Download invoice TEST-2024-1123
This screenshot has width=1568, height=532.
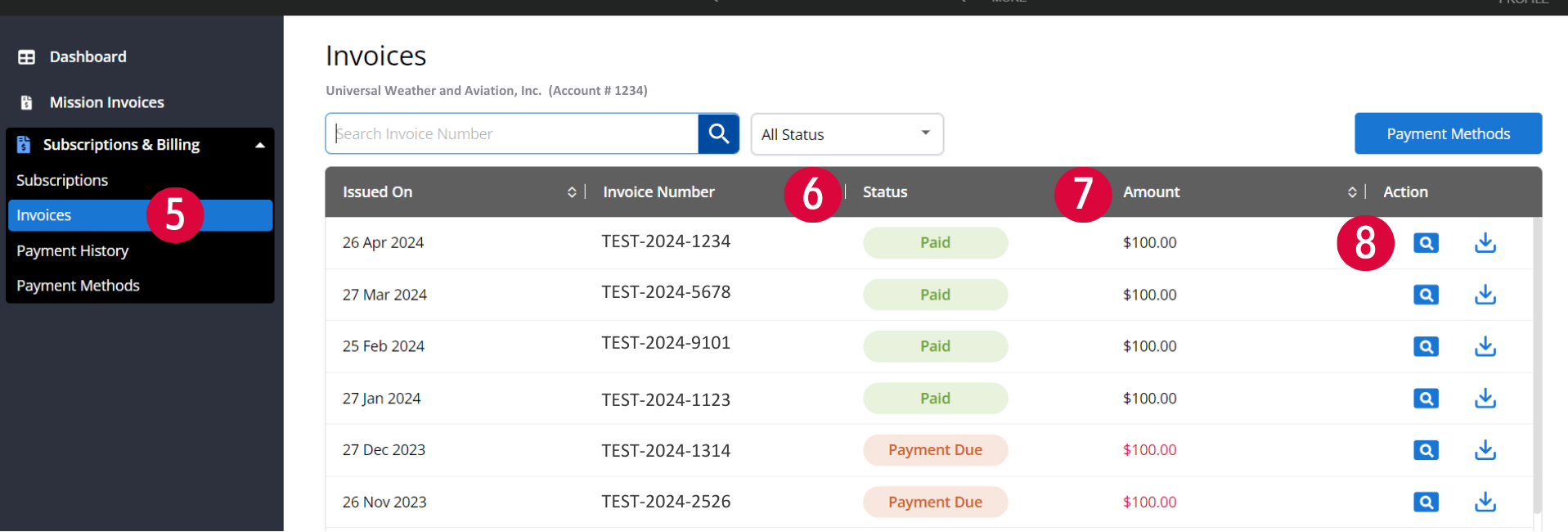click(1485, 399)
